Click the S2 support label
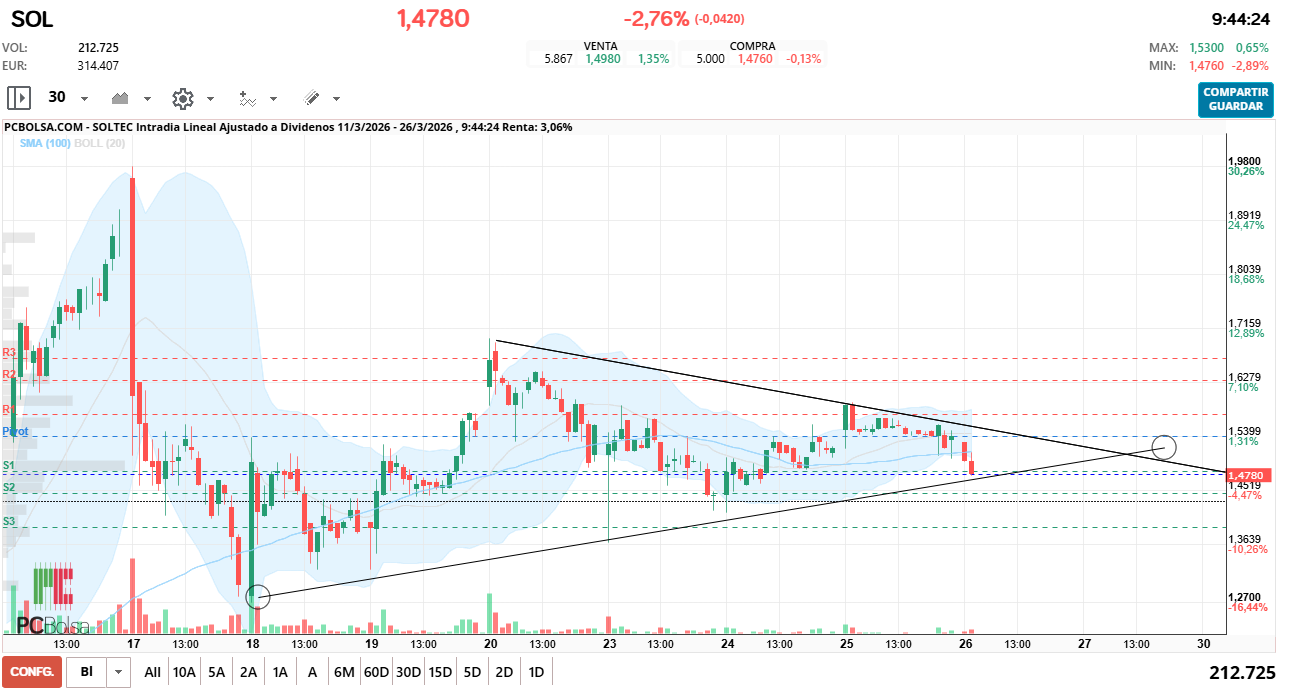1289x693 pixels. [x=9, y=487]
